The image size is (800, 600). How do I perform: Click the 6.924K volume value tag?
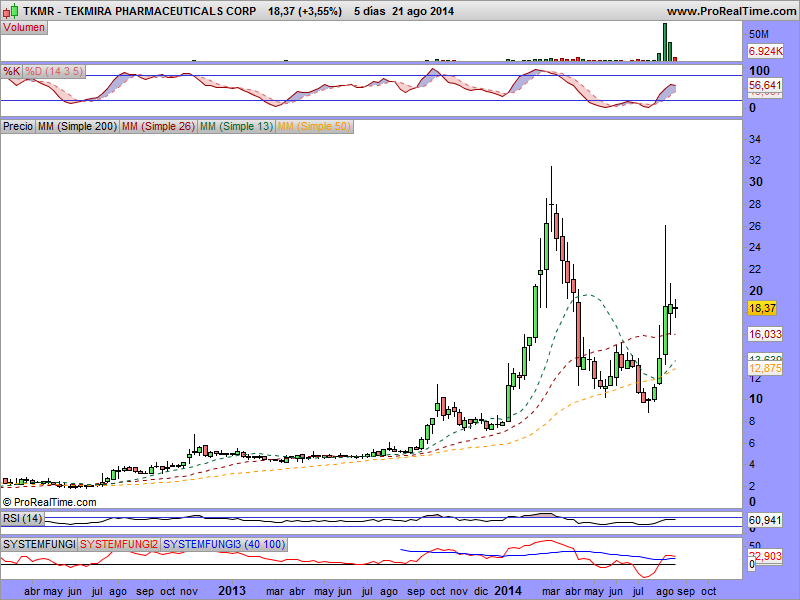point(765,51)
